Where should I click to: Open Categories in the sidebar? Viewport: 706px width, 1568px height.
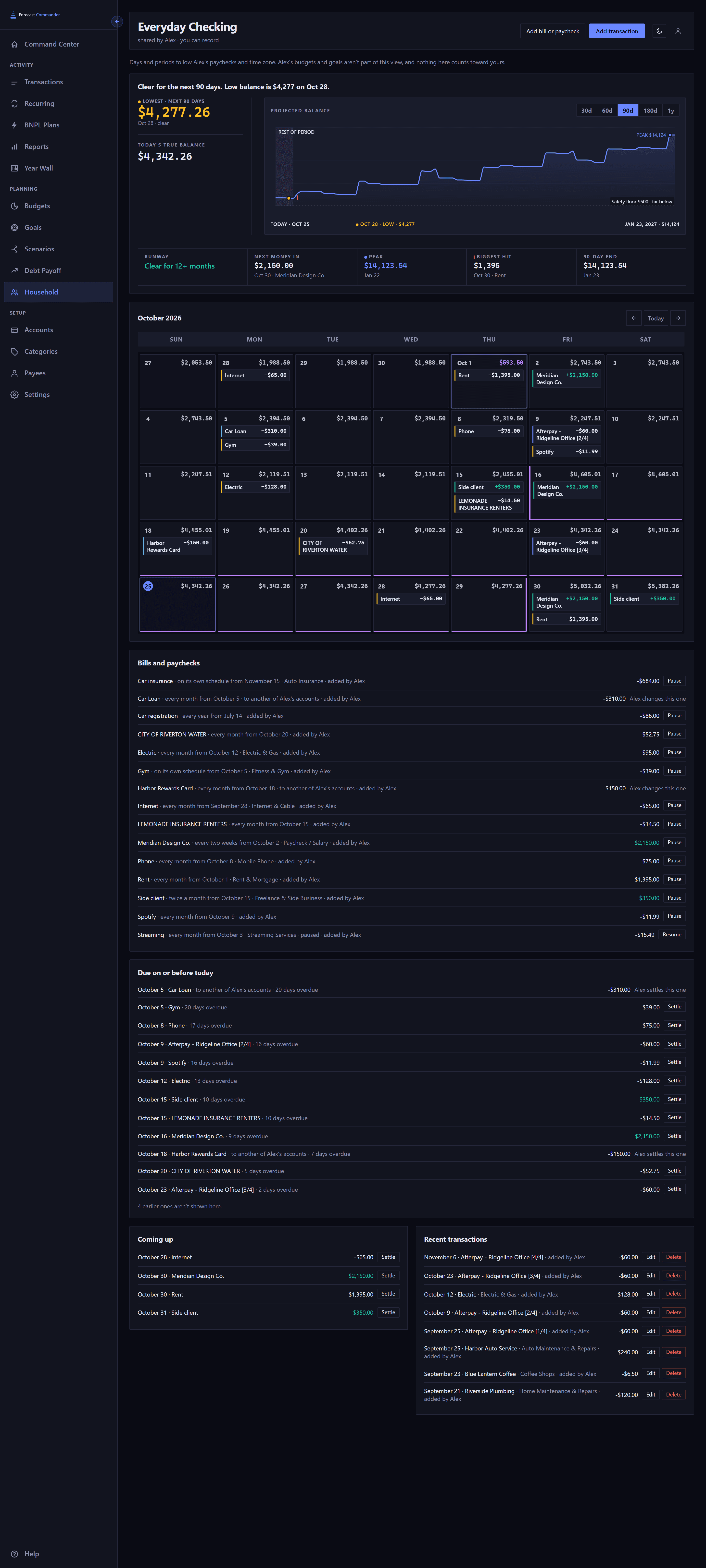click(59, 351)
